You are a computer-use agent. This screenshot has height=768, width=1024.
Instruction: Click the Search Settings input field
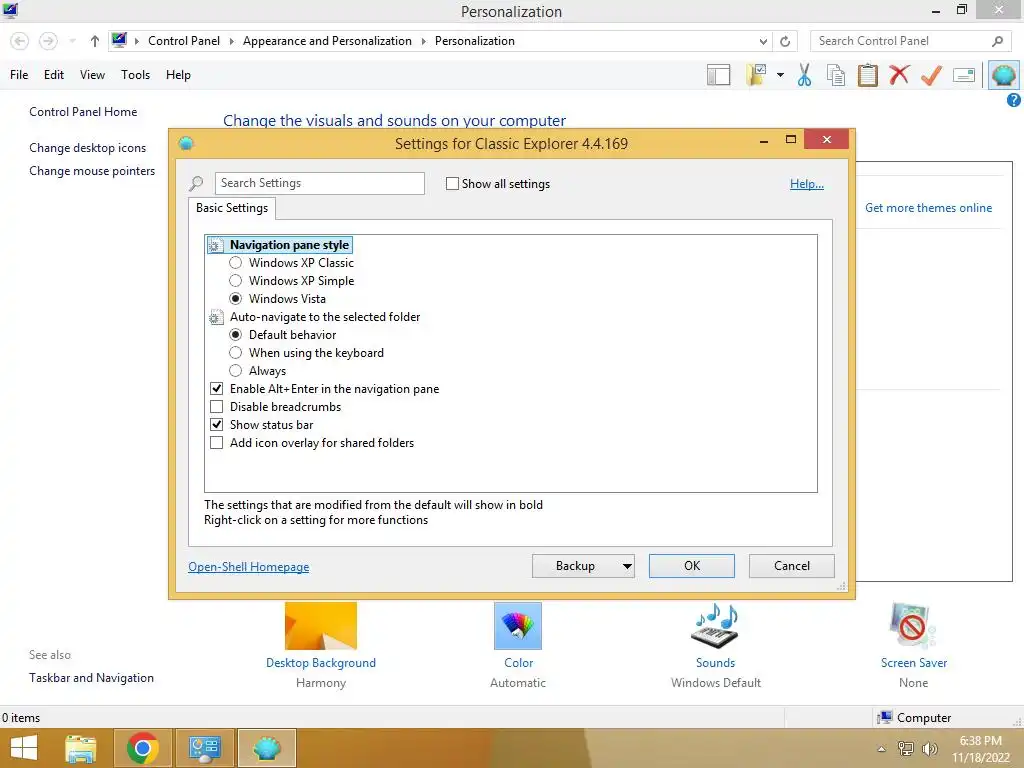click(319, 184)
